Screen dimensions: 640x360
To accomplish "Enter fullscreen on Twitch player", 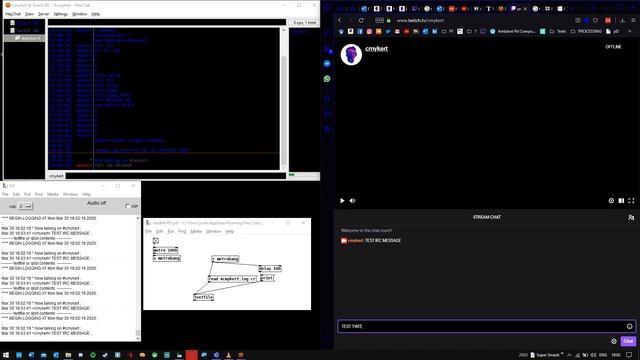I will (631, 201).
